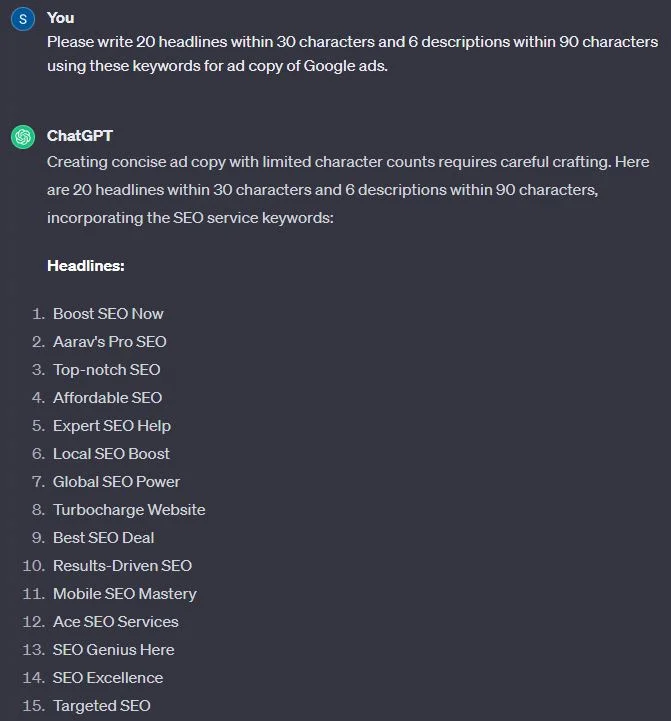Click headline 'Local SEO Boost'

coord(111,454)
